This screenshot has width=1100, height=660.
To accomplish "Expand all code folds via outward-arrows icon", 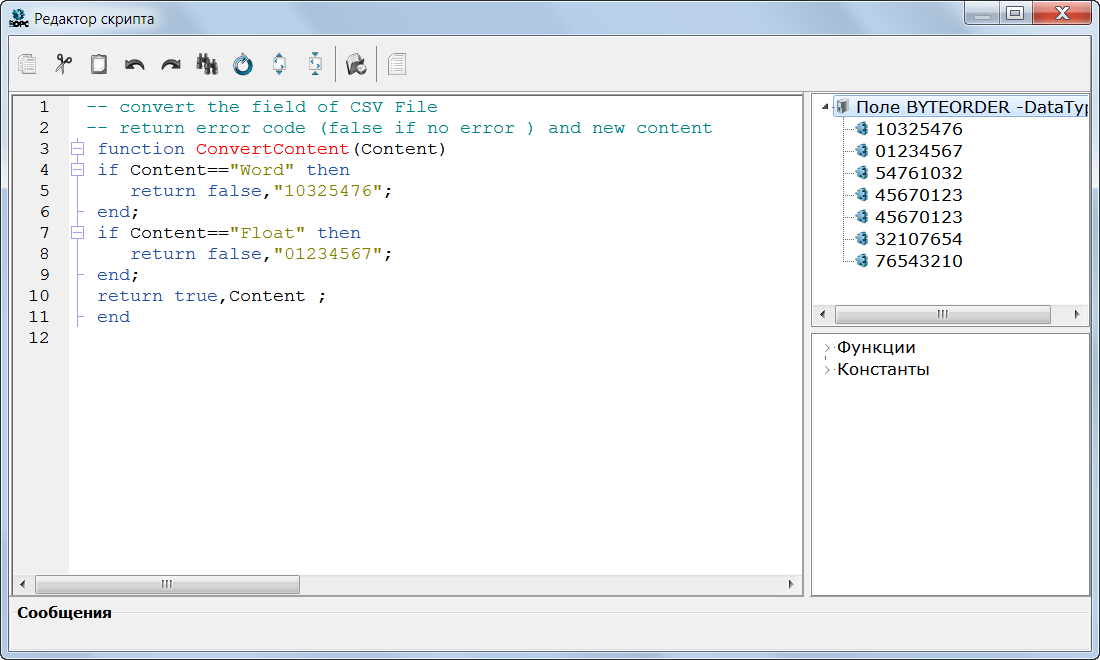I will [279, 65].
